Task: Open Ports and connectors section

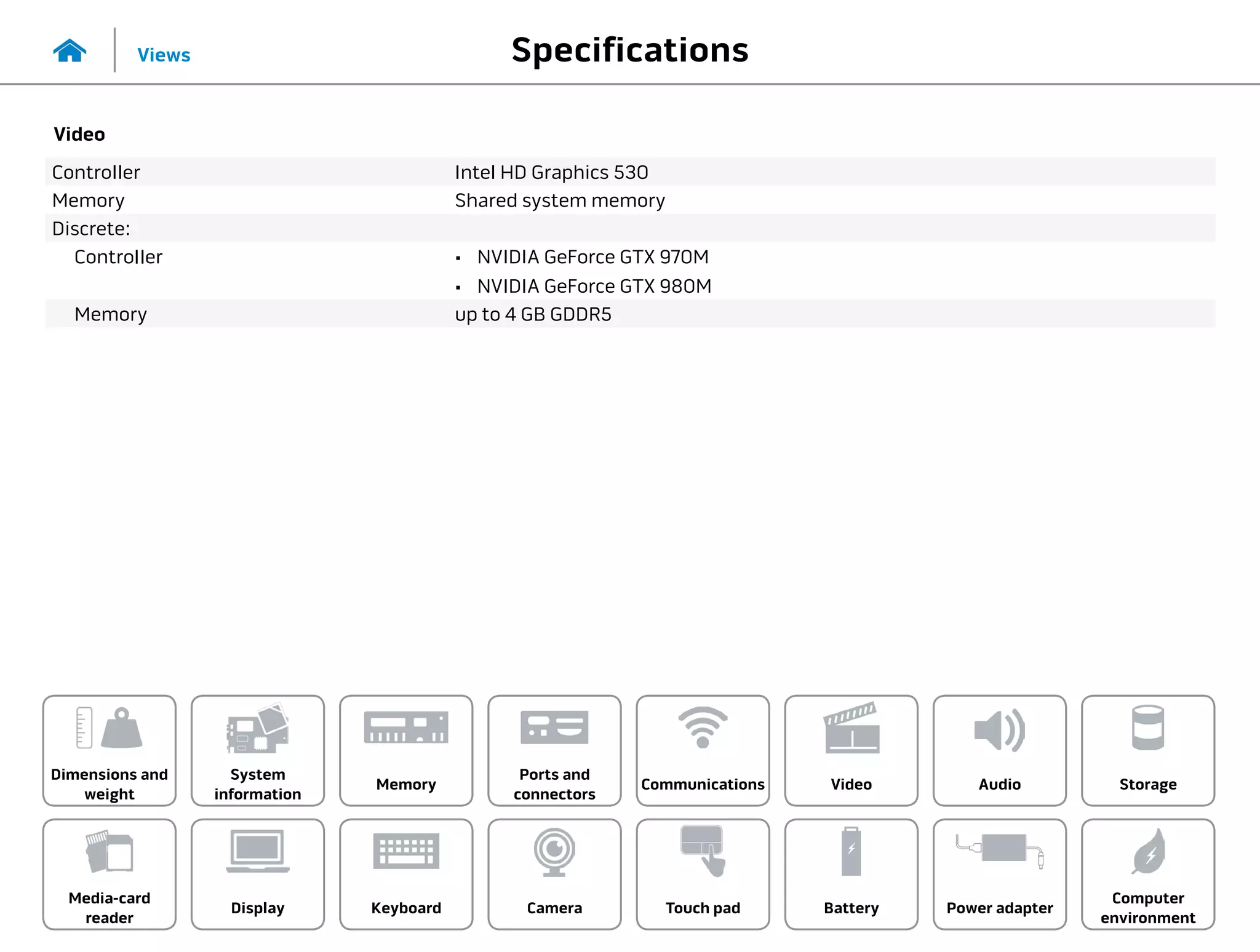Action: point(554,750)
